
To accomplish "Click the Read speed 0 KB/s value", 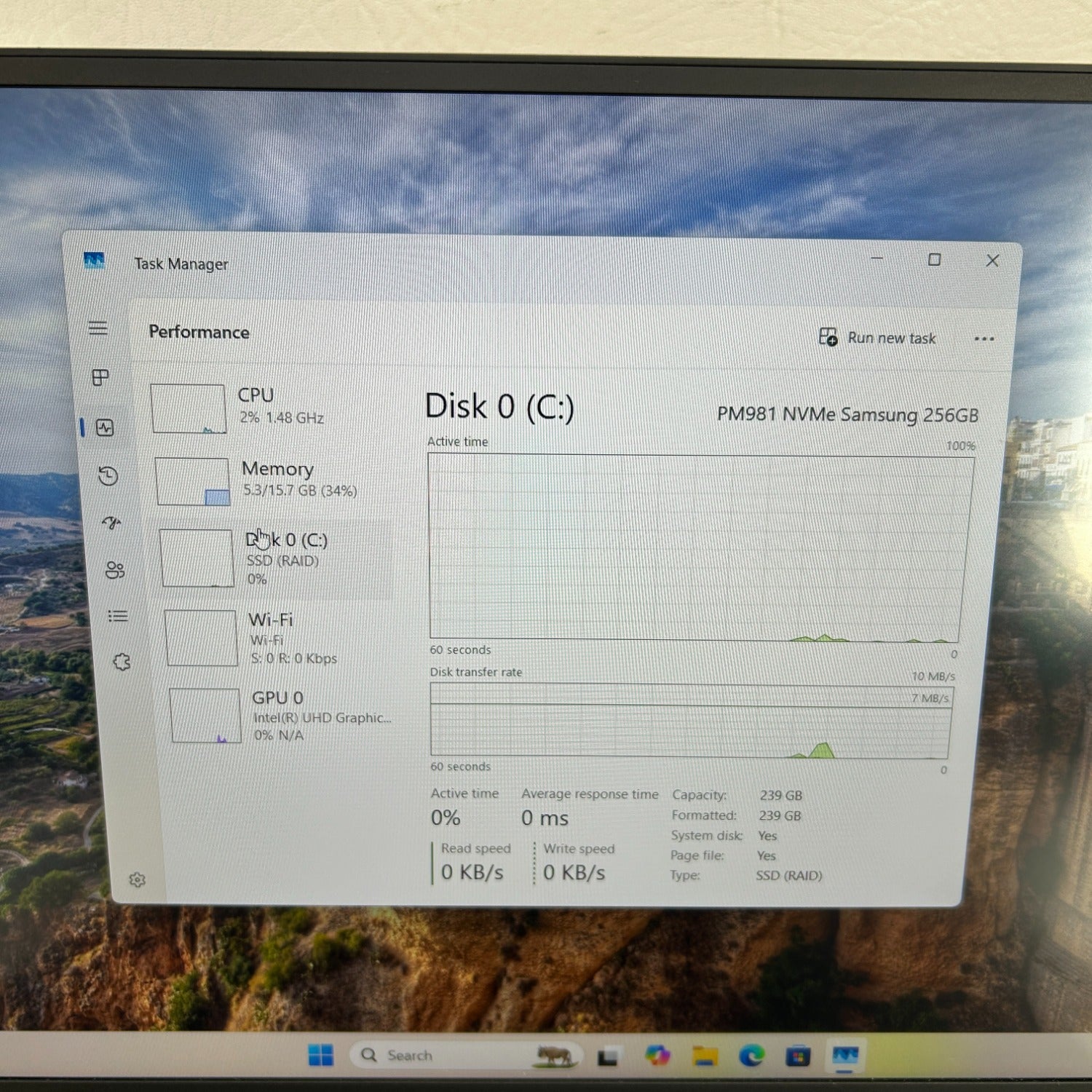I will (472, 872).
